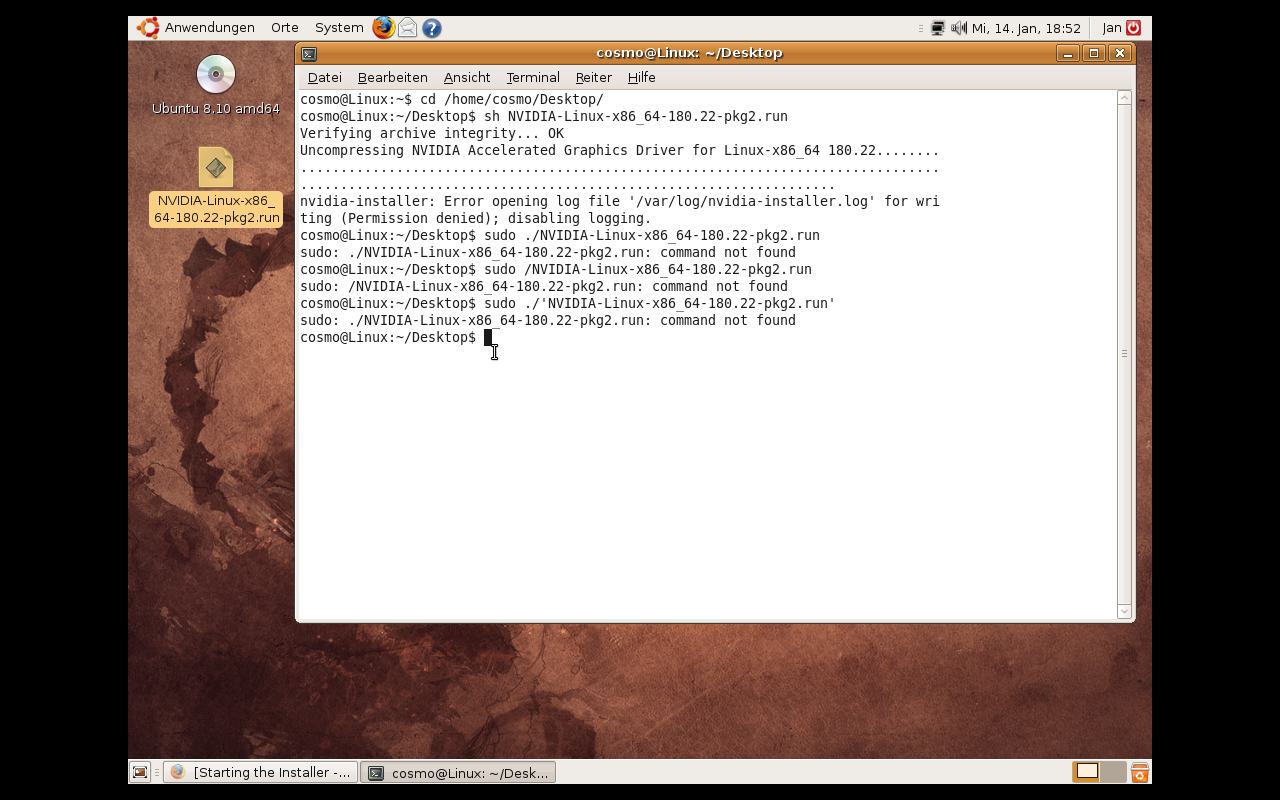The width and height of the screenshot is (1280, 800).
Task: Open the Bearbeiten menu in terminal
Action: 392,77
